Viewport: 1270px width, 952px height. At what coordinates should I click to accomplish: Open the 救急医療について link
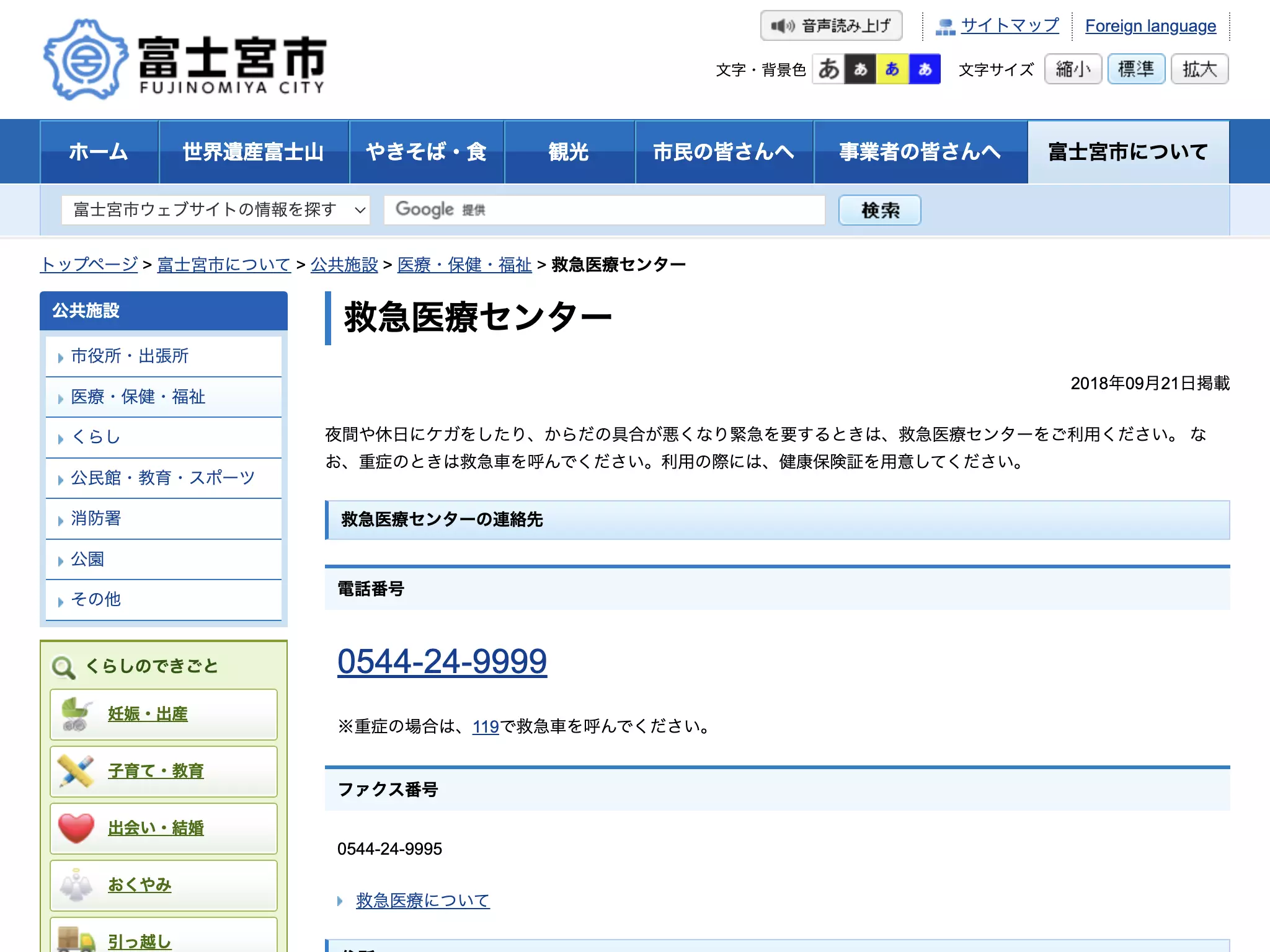[423, 901]
